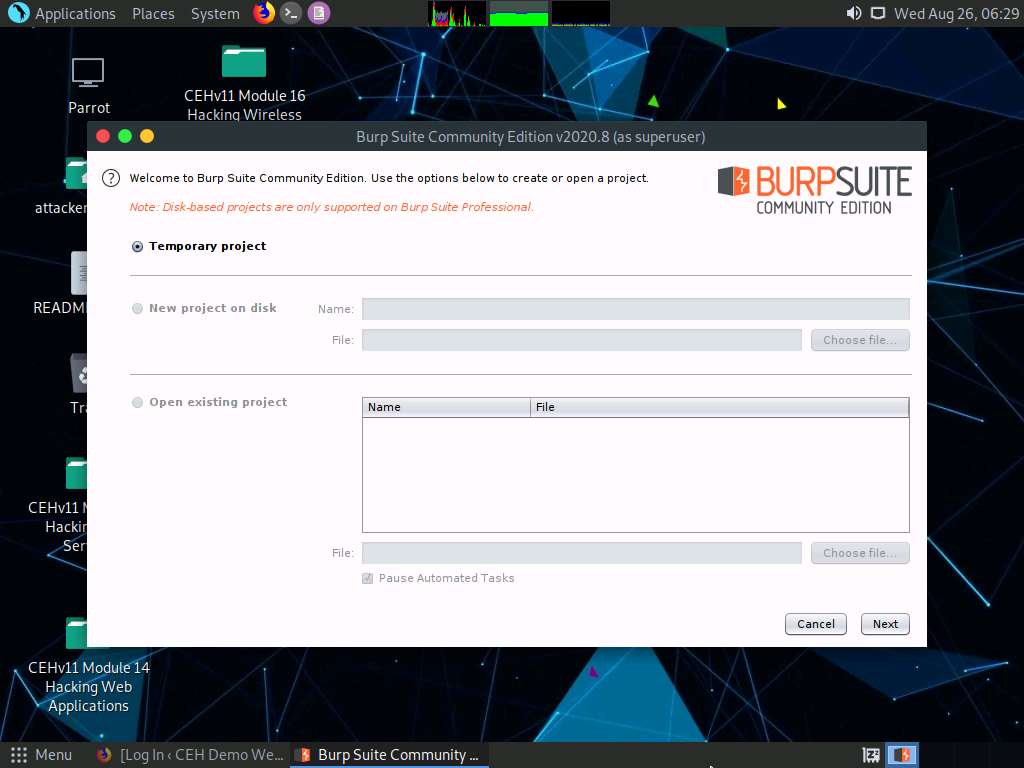Image resolution: width=1024 pixels, height=768 pixels.
Task: Open the CPU usage monitor graph in the panel
Action: (455, 13)
